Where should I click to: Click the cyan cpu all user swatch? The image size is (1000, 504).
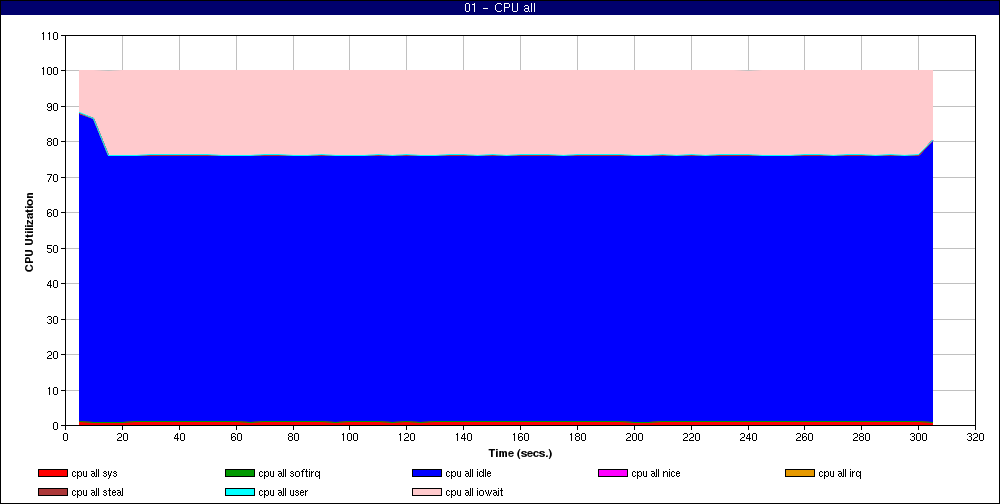tap(240, 492)
